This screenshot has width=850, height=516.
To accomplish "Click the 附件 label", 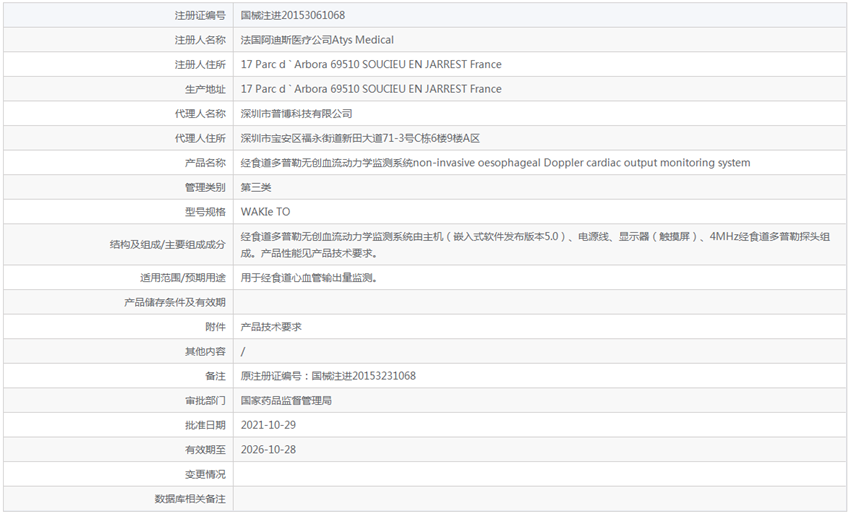I will [215, 327].
